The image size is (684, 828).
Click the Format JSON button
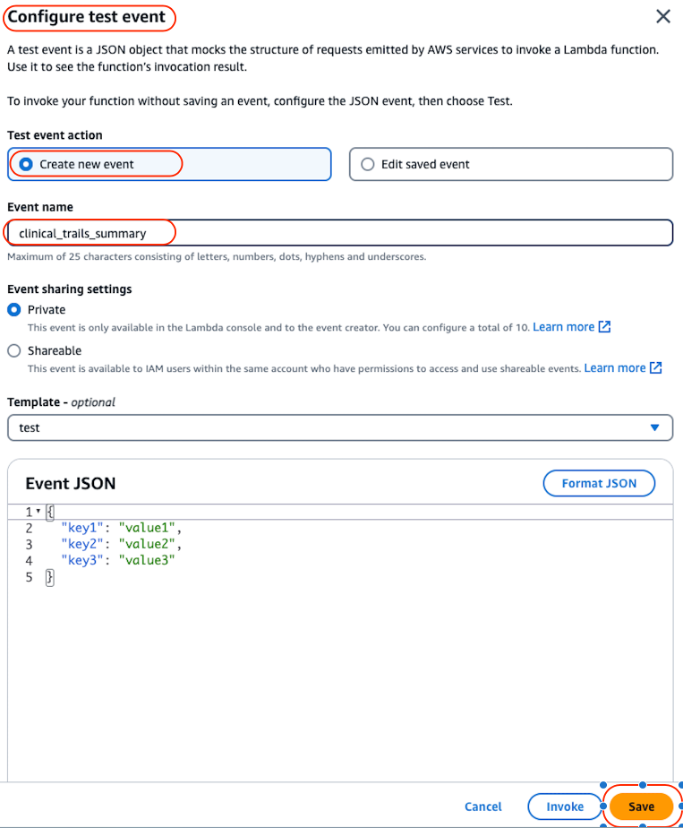[598, 483]
